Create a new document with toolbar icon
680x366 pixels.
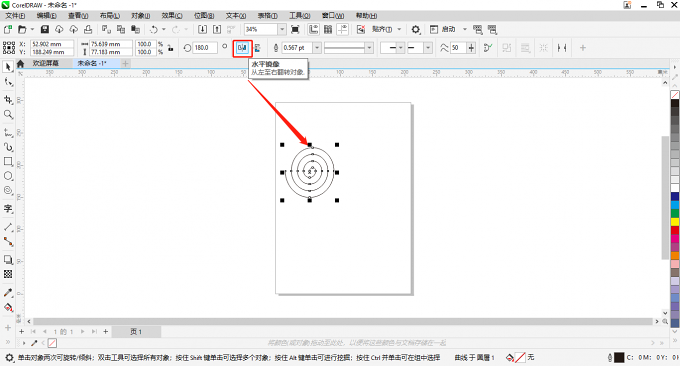[x=7, y=29]
